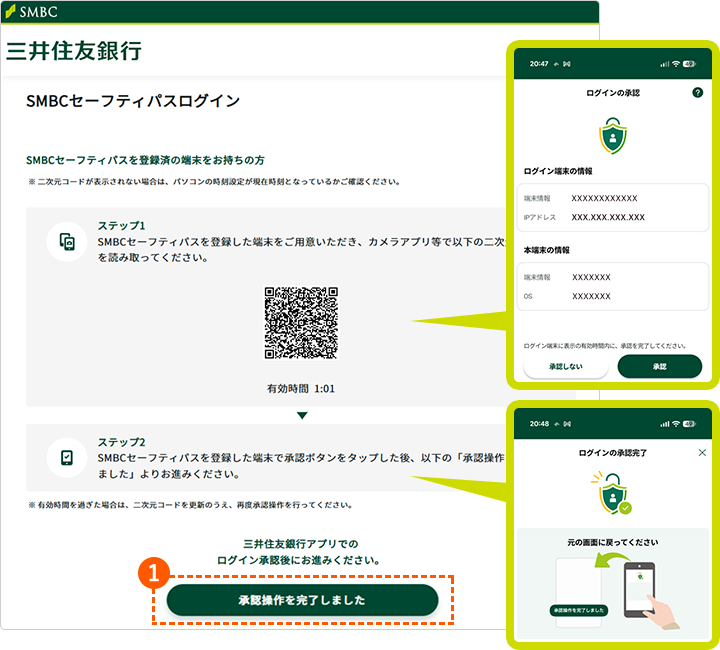Click the signal bars in 20:48 status bar
720x650 pixels.
pos(664,424)
